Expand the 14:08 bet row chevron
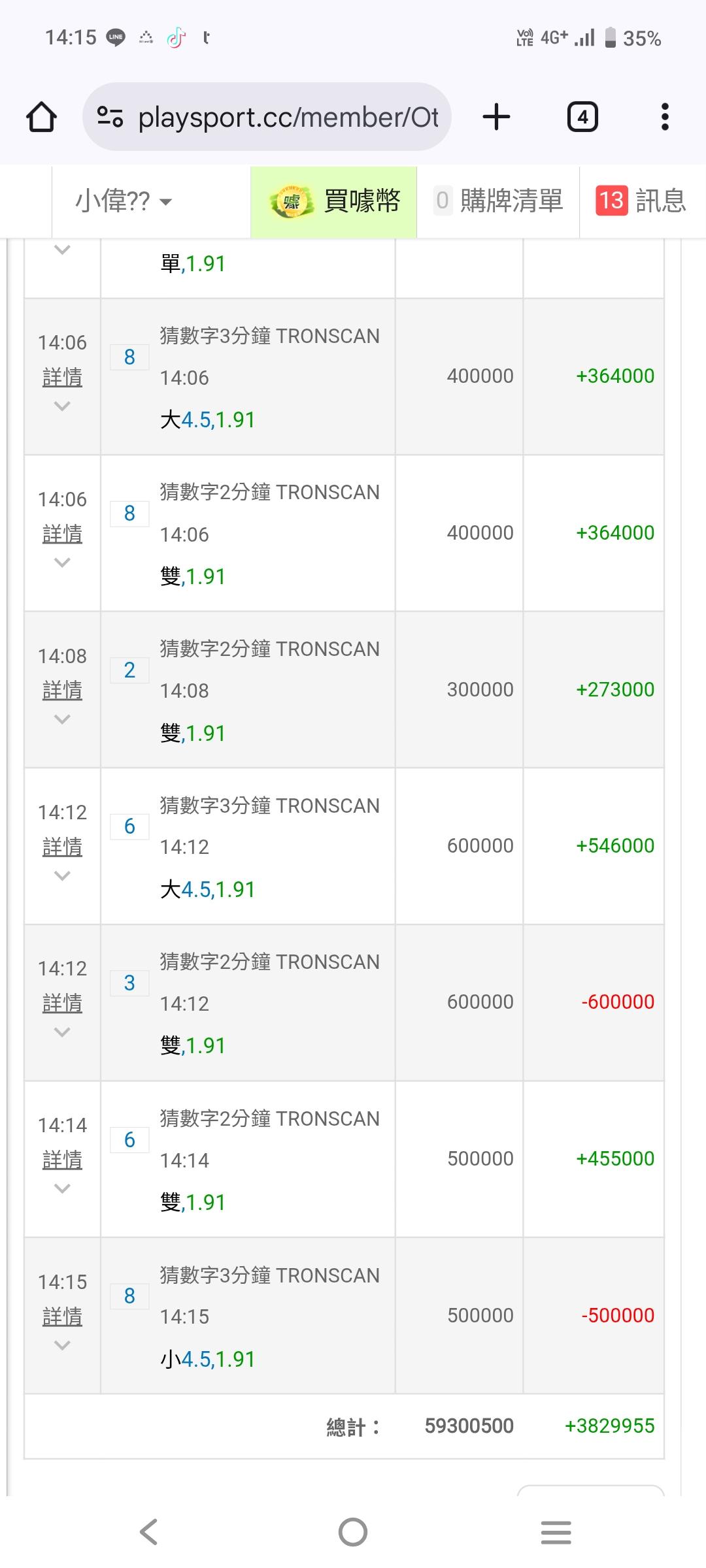Image resolution: width=706 pixels, height=1568 pixels. click(x=62, y=720)
